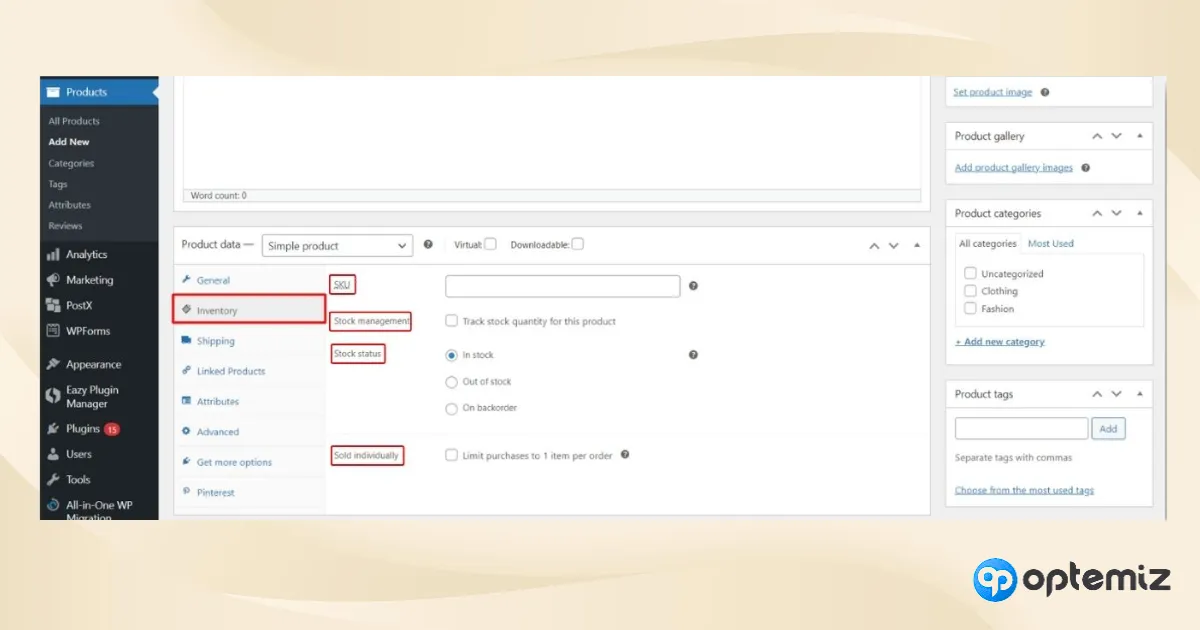Switch to the Most Used categories tab
Screen dimensions: 1200x630
click(1051, 243)
